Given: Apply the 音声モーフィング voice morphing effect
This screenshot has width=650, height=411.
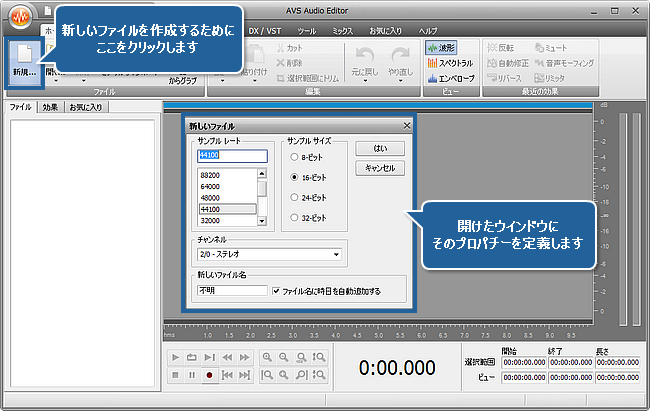Looking at the screenshot, I should (x=564, y=63).
